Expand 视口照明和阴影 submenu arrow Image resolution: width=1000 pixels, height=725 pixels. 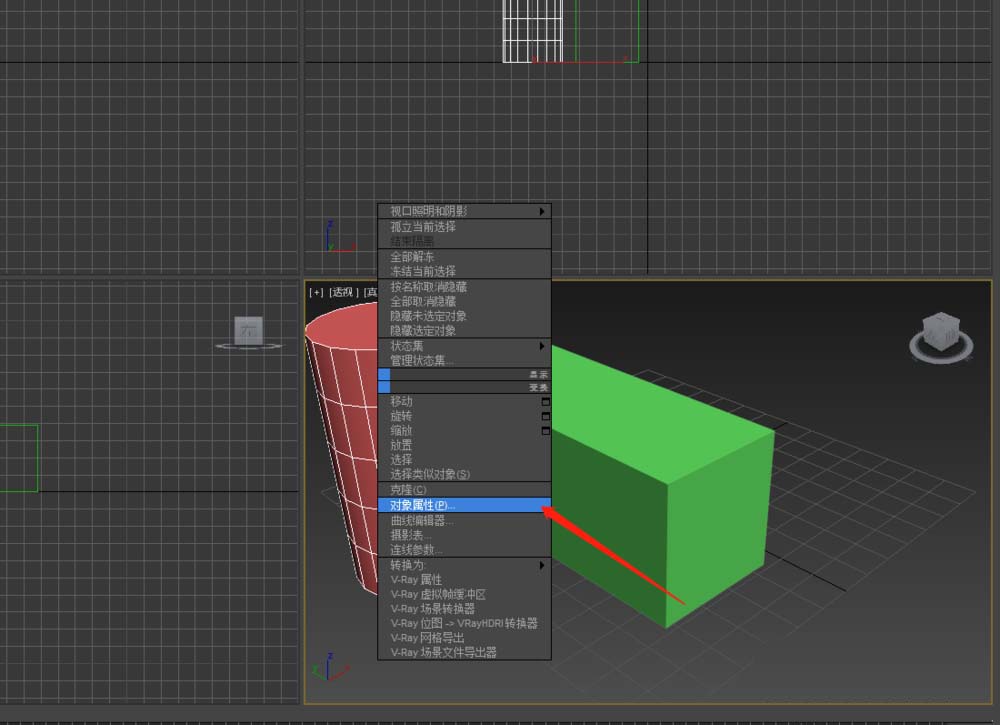pyautogui.click(x=541, y=211)
